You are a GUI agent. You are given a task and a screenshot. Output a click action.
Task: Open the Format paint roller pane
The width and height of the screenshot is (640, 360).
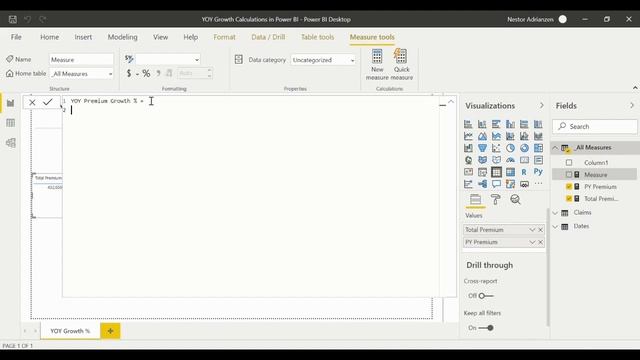click(496, 199)
